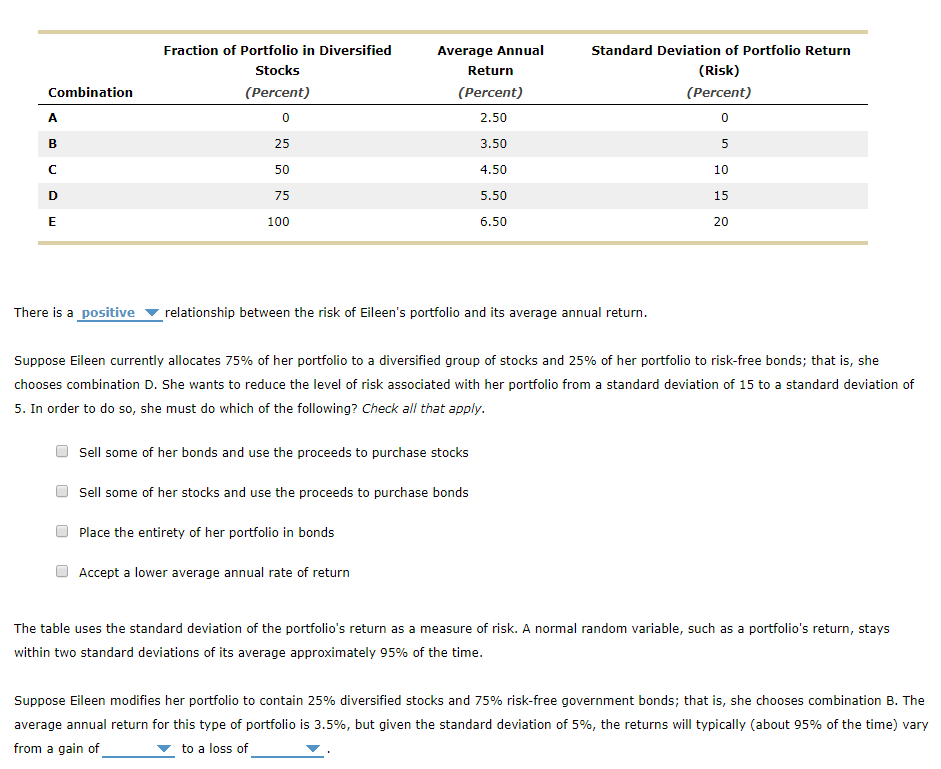This screenshot has width=941, height=769.
Task: Click the blue dropdown arrow next to positive
Action: click(x=151, y=312)
